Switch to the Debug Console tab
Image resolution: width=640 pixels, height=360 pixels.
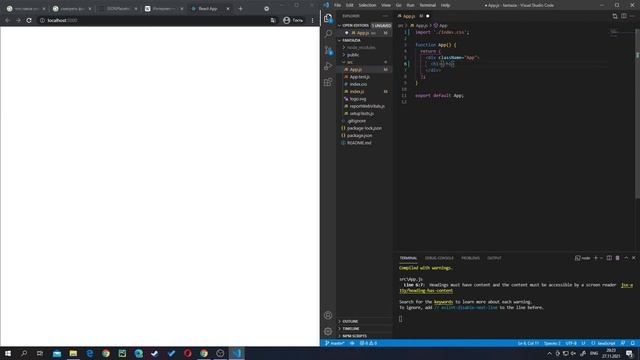click(x=439, y=258)
